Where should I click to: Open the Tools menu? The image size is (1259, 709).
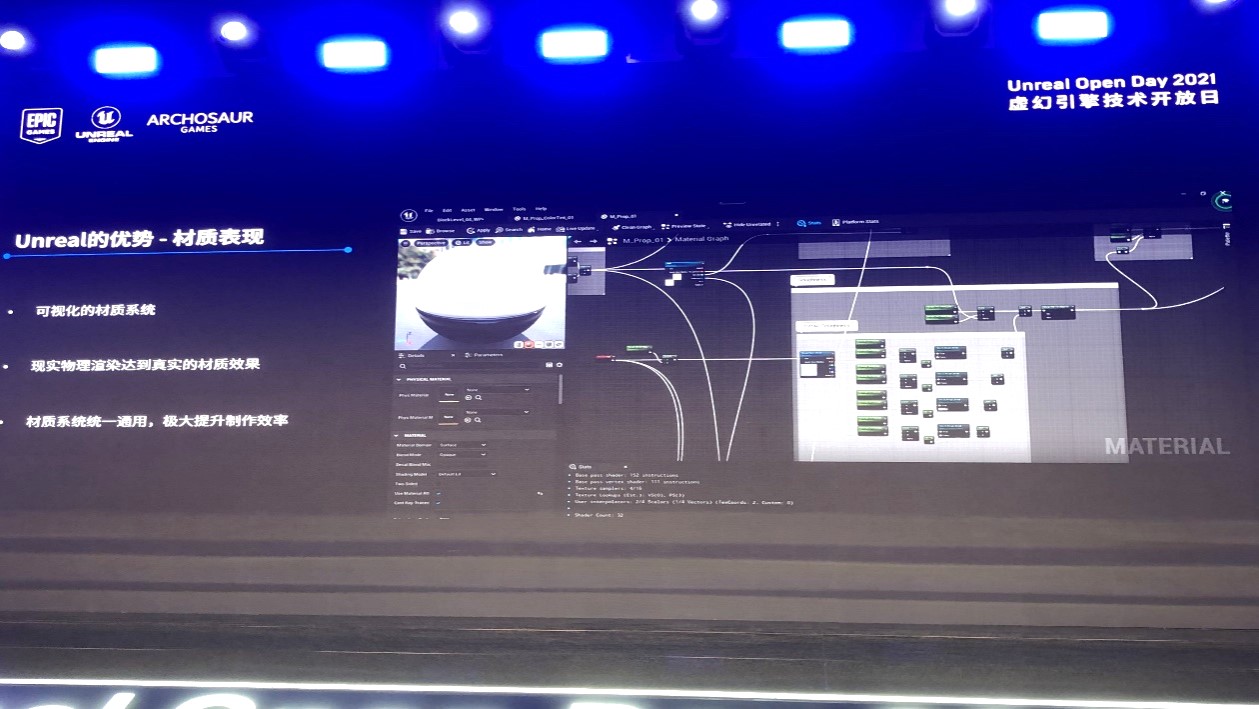point(519,209)
